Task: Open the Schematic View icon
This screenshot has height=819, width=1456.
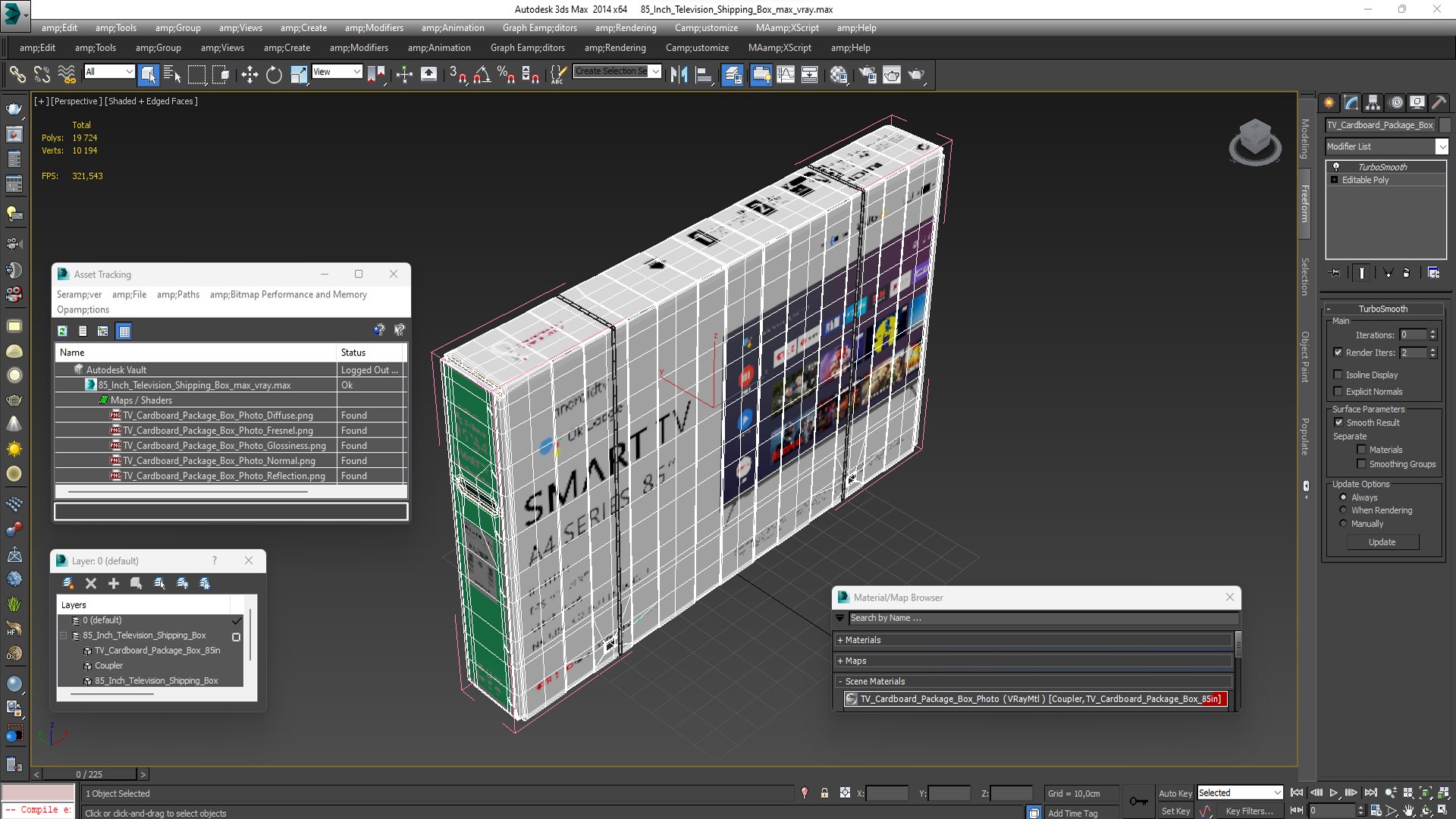Action: pyautogui.click(x=809, y=74)
